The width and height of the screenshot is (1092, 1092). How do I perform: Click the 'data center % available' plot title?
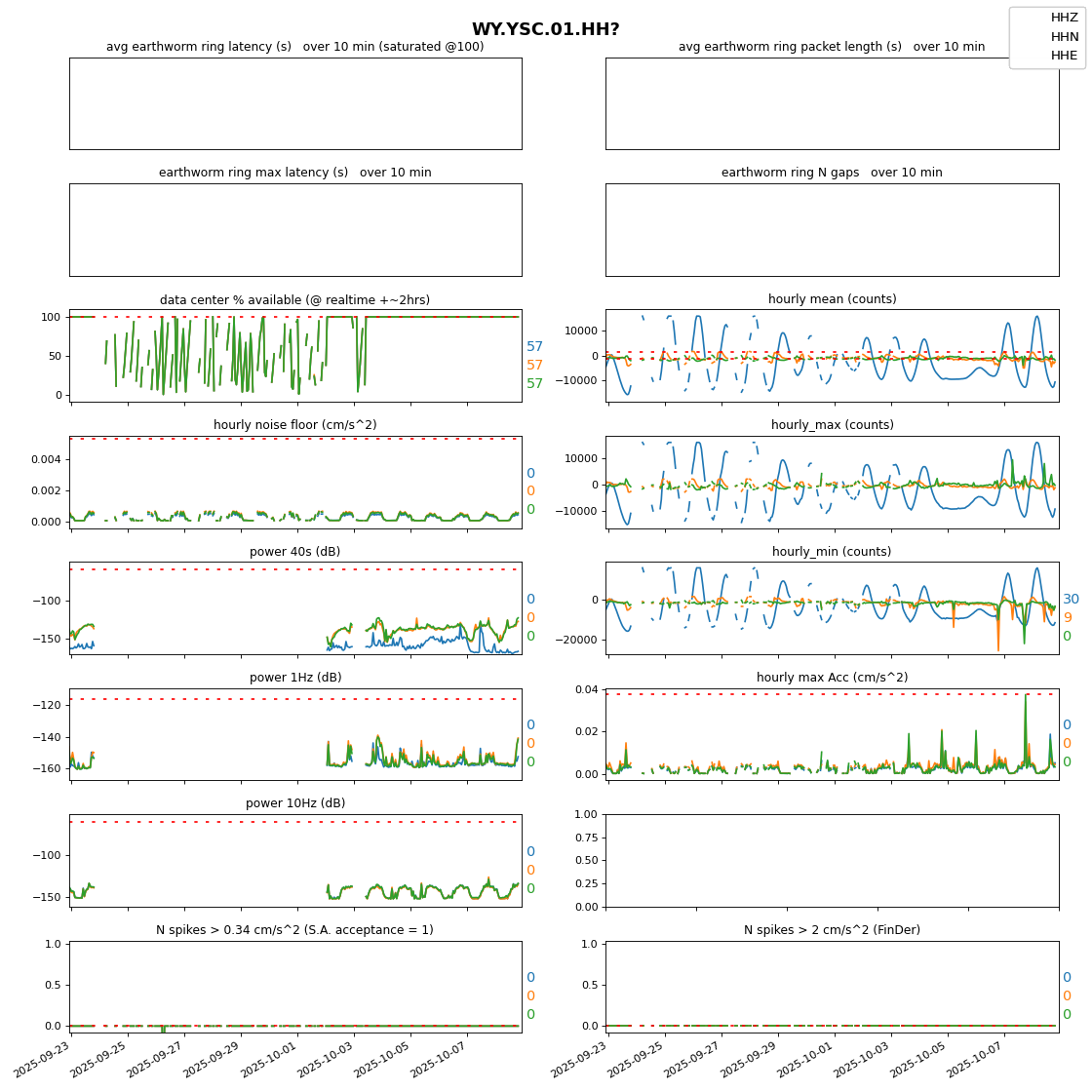pyautogui.click(x=294, y=300)
